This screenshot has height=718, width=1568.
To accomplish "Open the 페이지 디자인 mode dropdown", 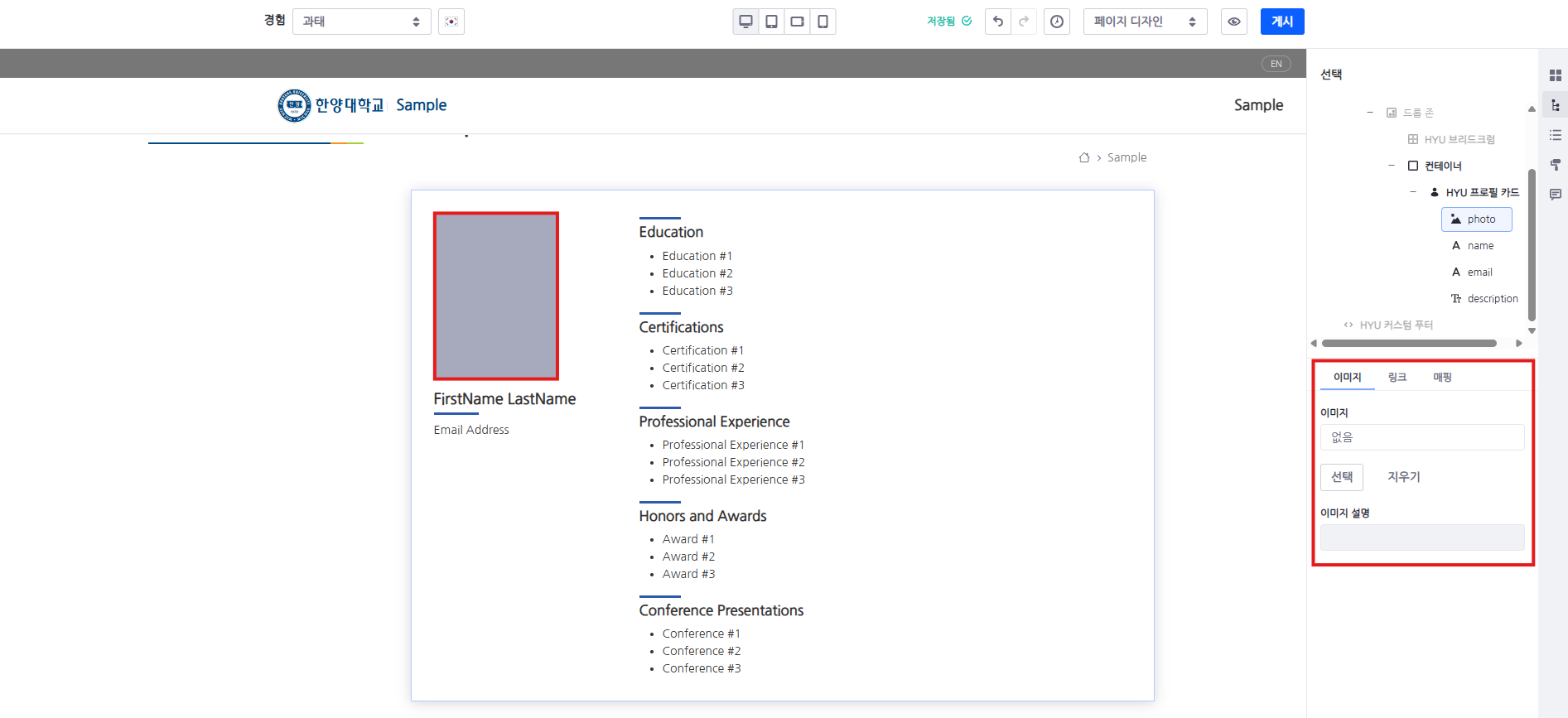I will [x=1145, y=22].
